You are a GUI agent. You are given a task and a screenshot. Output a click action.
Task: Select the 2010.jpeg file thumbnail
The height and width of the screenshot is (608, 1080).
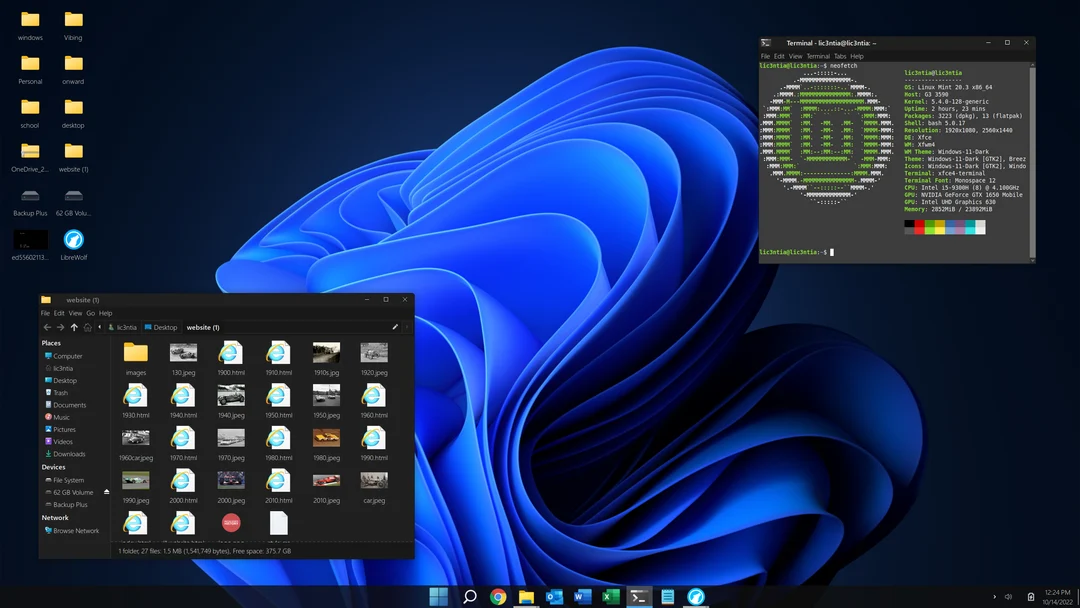tap(326, 485)
